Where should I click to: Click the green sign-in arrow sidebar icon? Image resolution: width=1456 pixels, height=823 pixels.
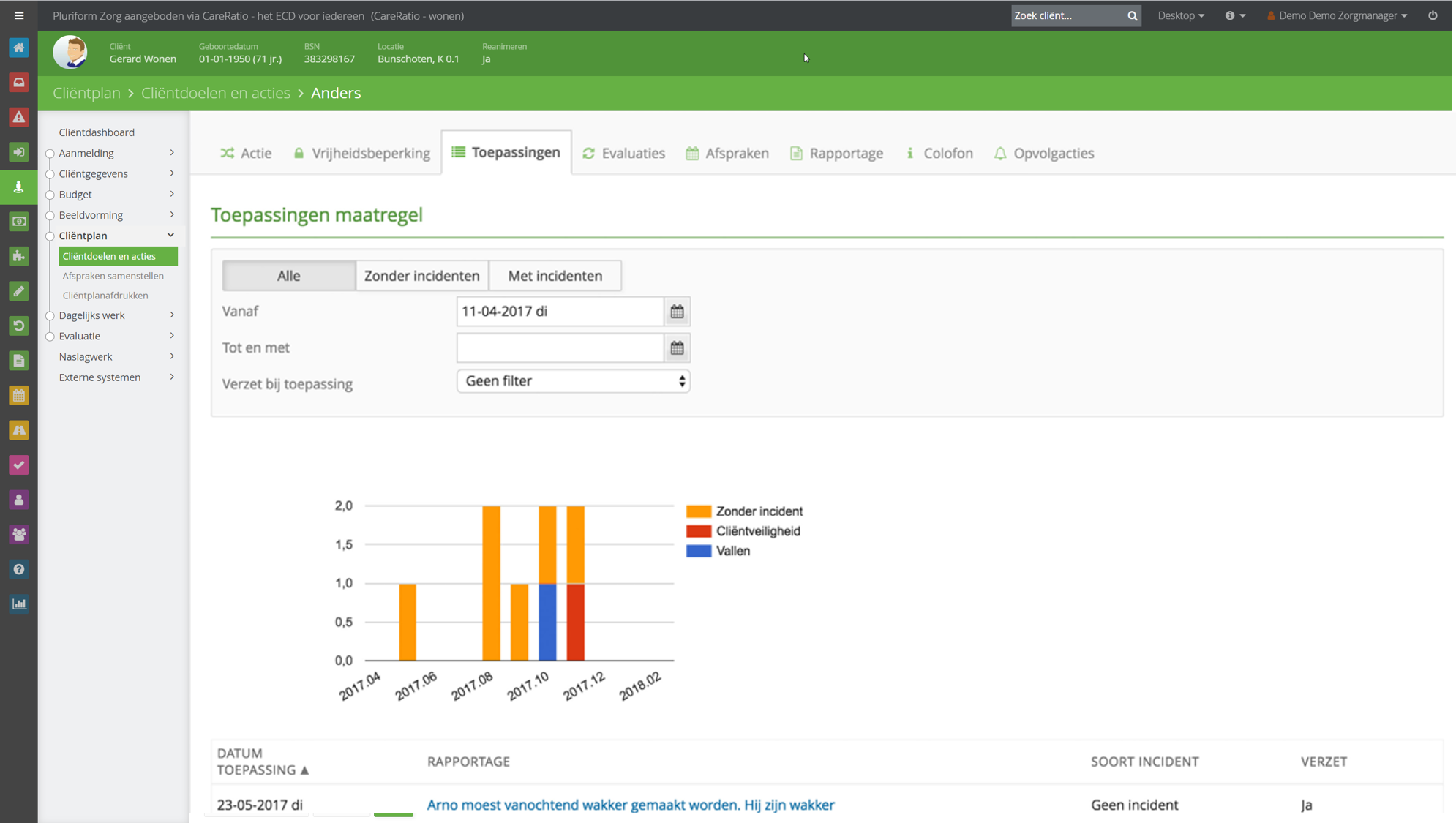tap(19, 152)
